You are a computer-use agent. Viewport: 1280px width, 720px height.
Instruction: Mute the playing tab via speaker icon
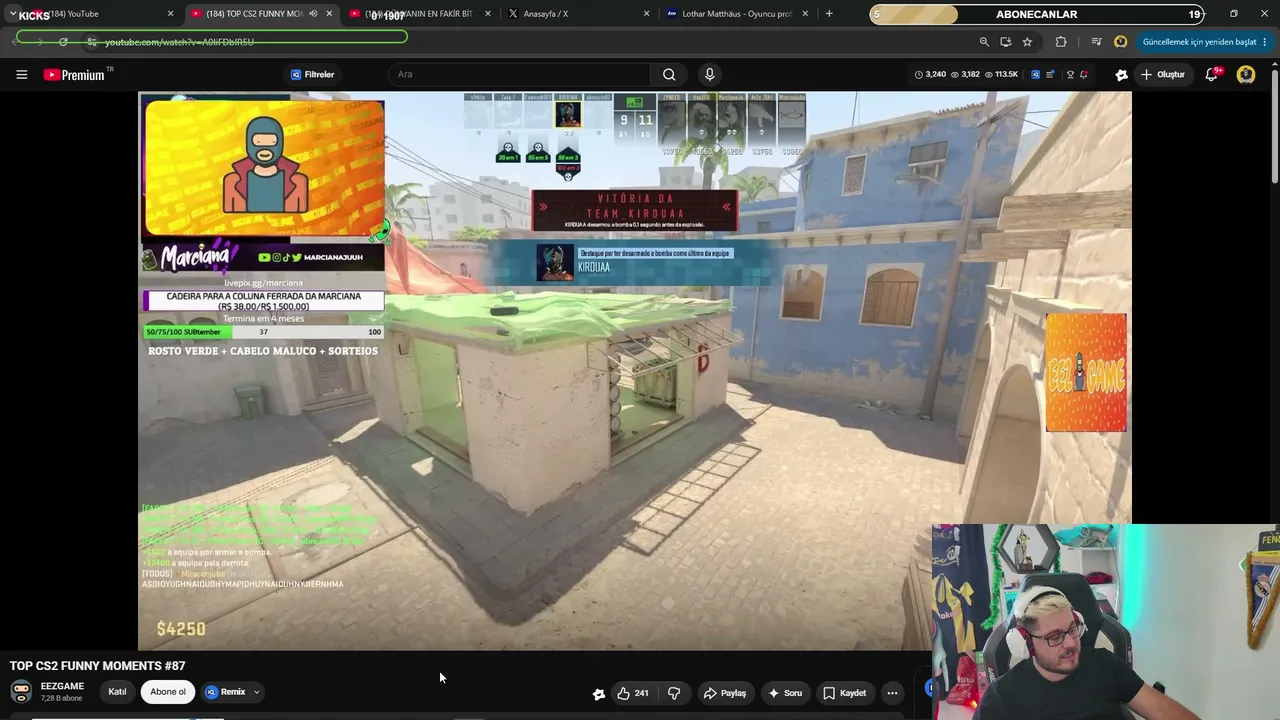(313, 14)
